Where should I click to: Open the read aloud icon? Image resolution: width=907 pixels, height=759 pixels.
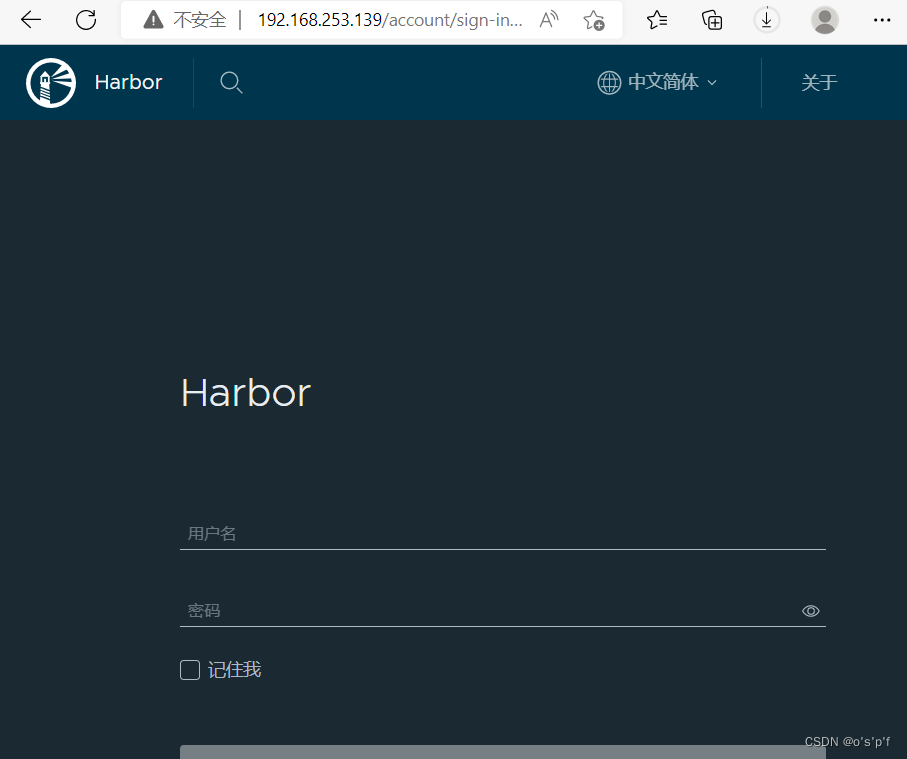coord(549,20)
